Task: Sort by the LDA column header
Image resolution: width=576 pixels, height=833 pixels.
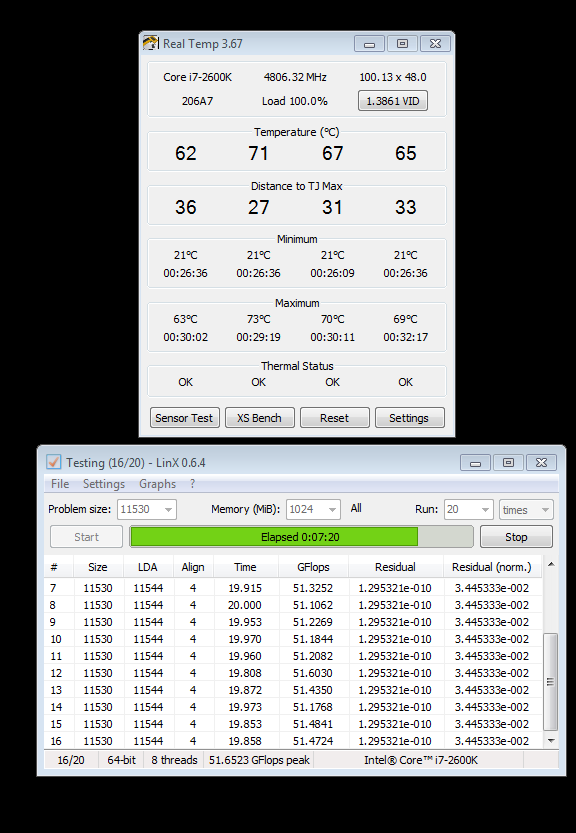Action: coord(148,567)
